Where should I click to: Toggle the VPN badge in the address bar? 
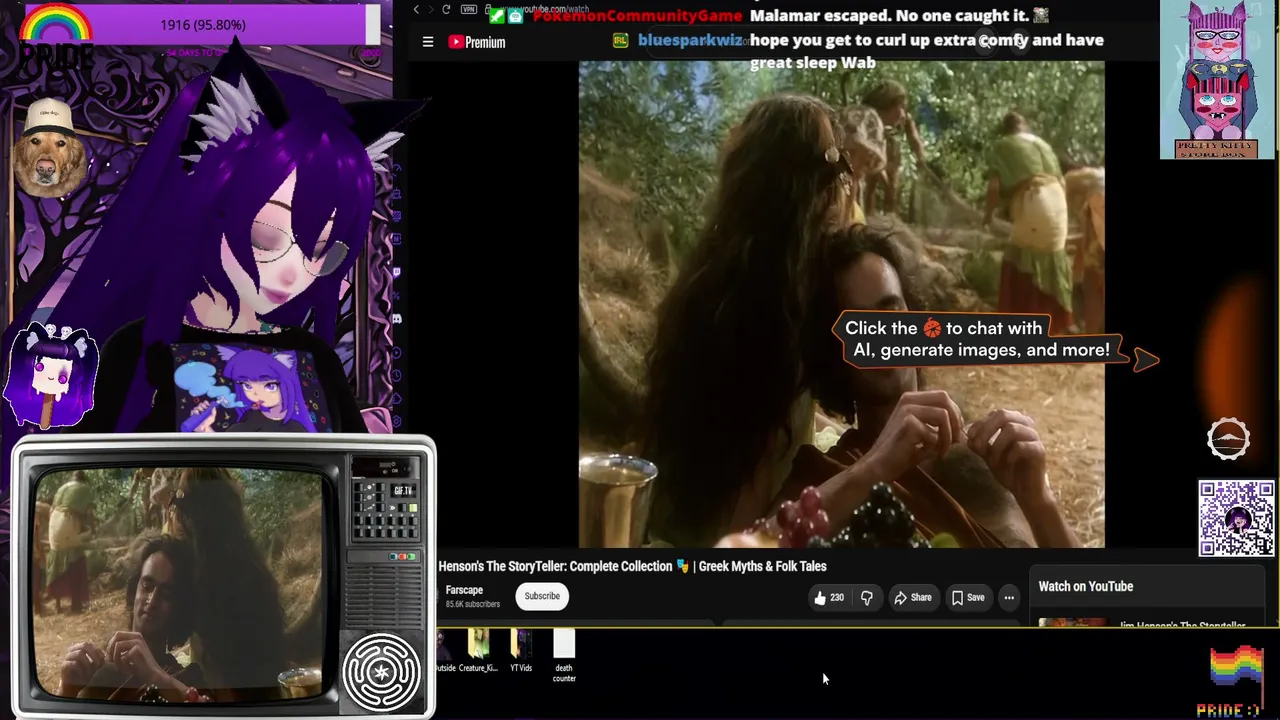point(468,10)
